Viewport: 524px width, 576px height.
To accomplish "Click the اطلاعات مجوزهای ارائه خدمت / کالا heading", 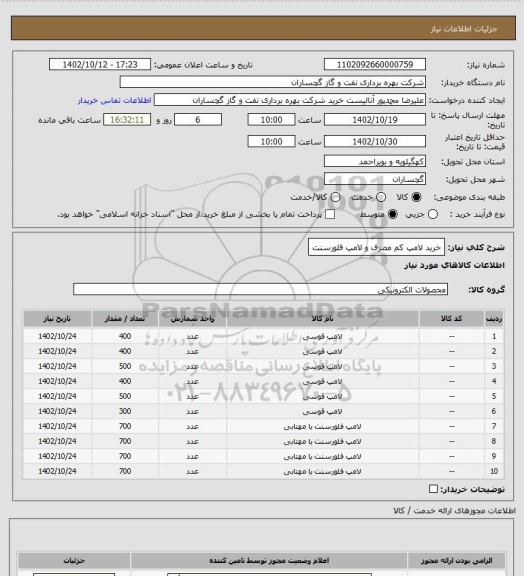I will pyautogui.click(x=454, y=511).
